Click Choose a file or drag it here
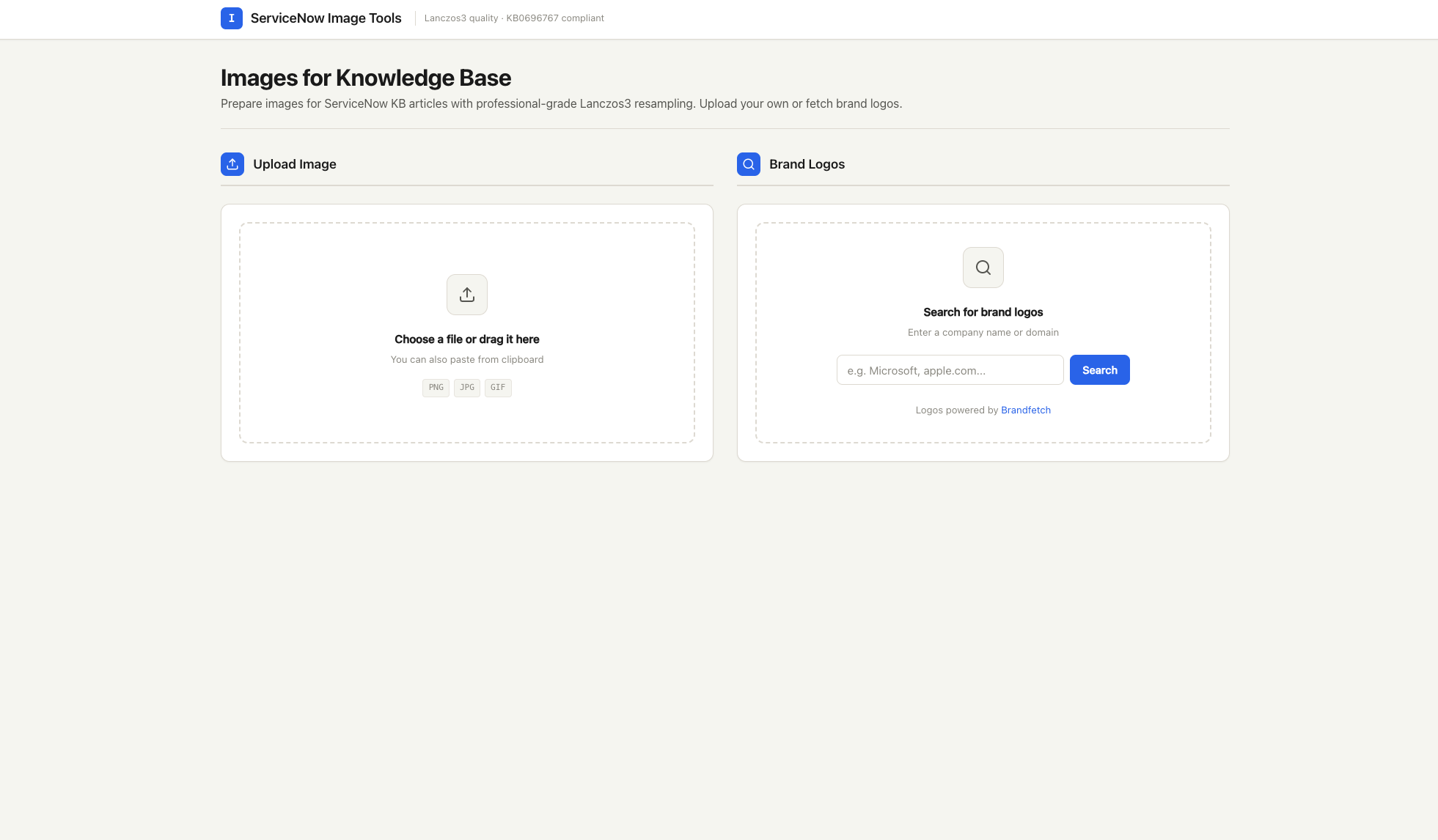 467,339
